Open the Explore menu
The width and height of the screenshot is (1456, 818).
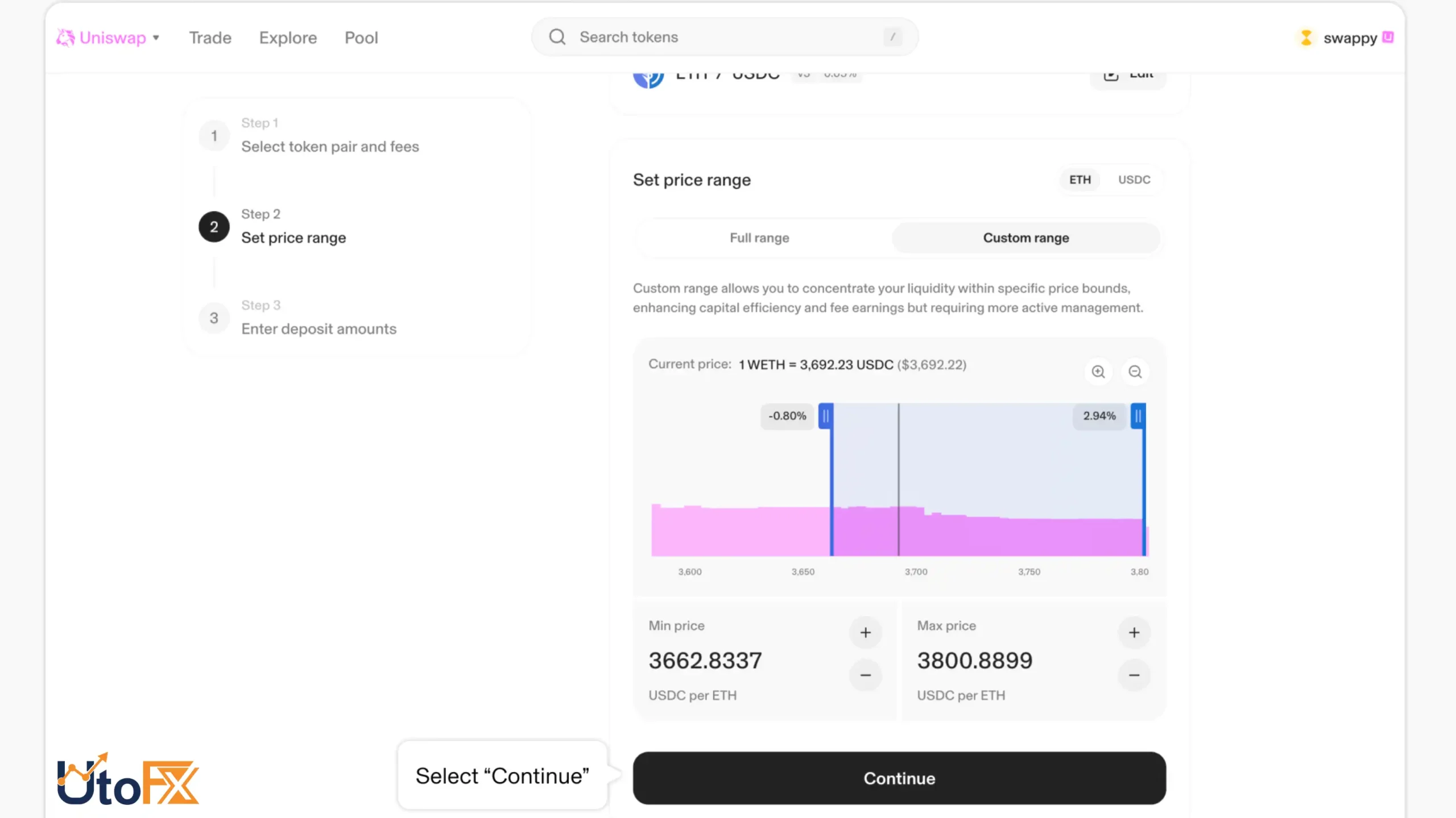288,38
